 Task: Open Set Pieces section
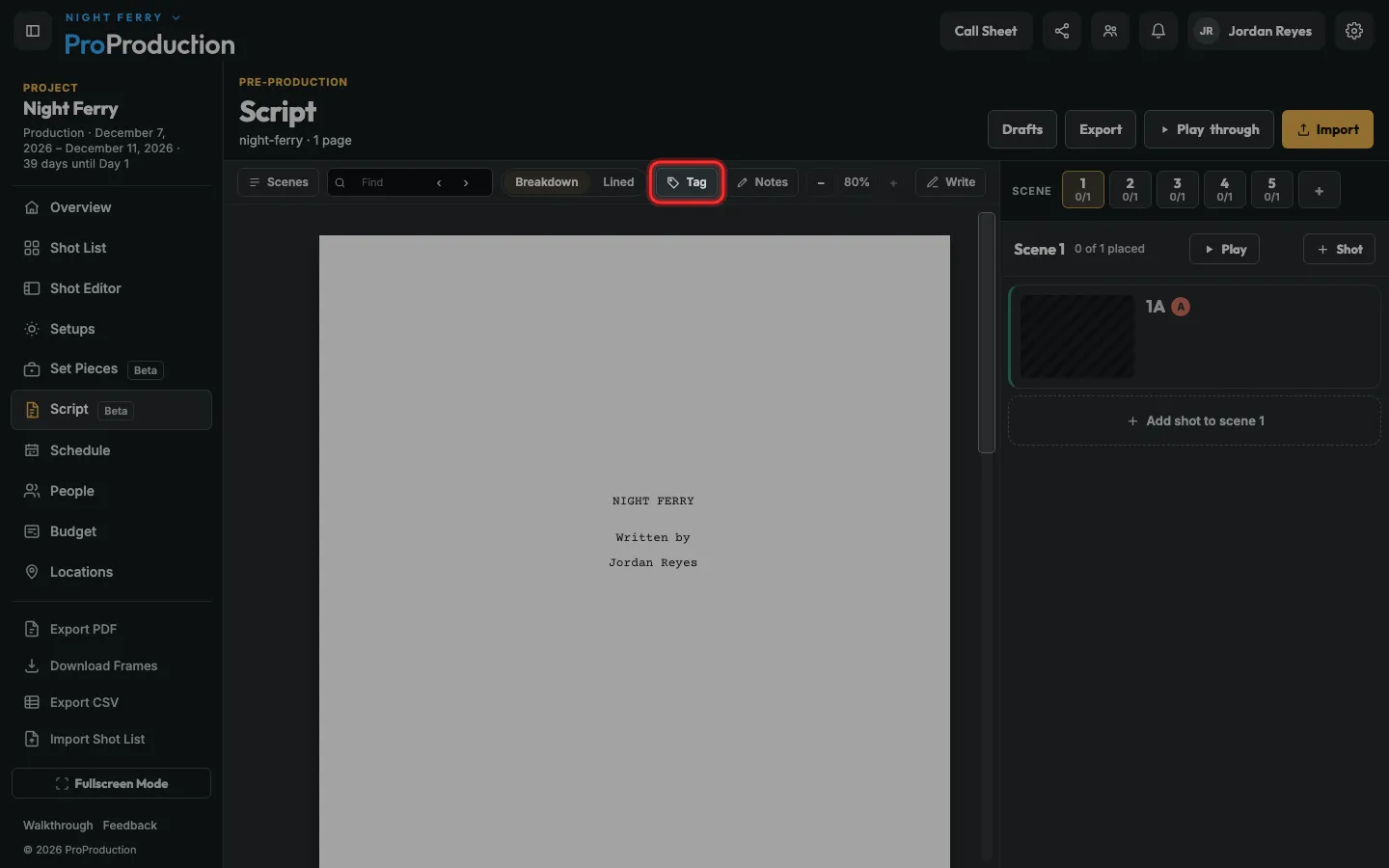pos(111,369)
